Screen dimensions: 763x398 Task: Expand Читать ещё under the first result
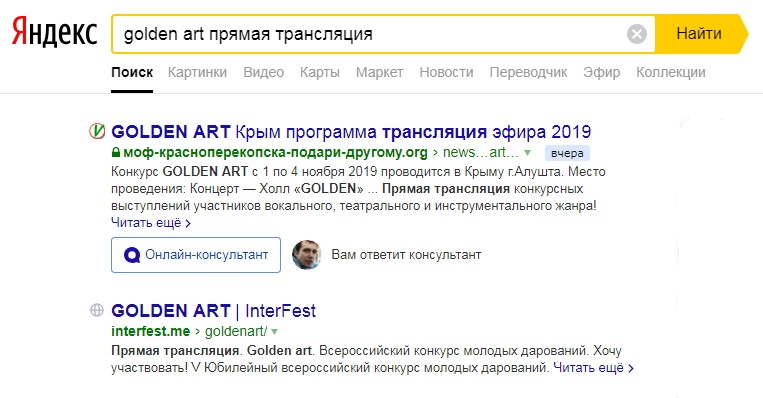pos(151,222)
